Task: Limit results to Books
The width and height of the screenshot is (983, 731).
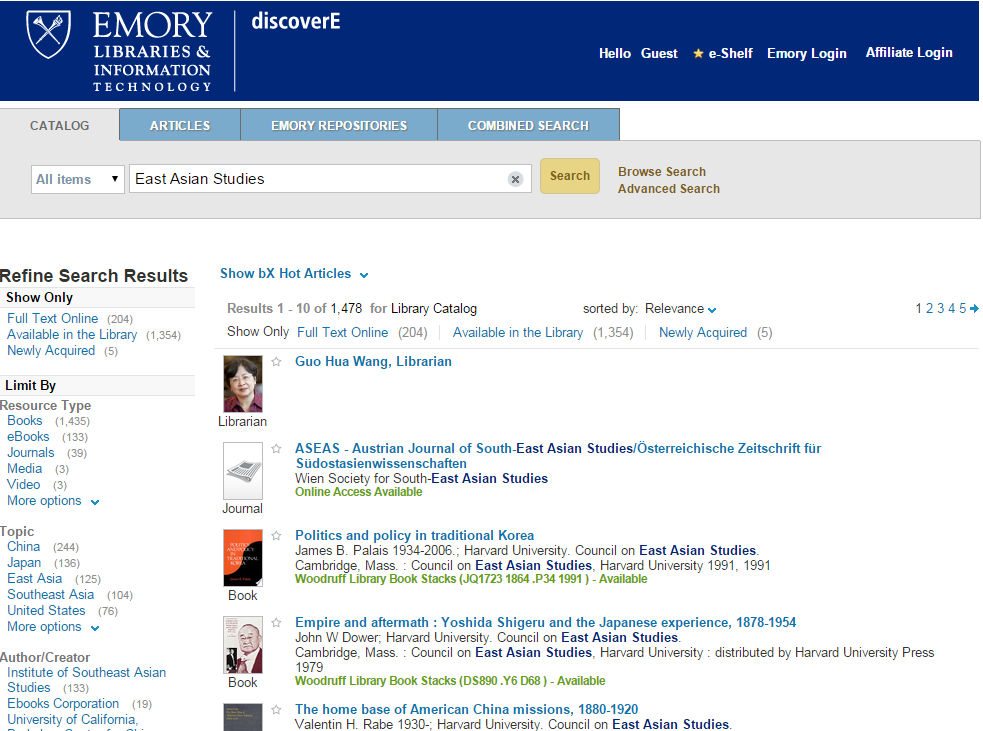Action: click(x=24, y=421)
